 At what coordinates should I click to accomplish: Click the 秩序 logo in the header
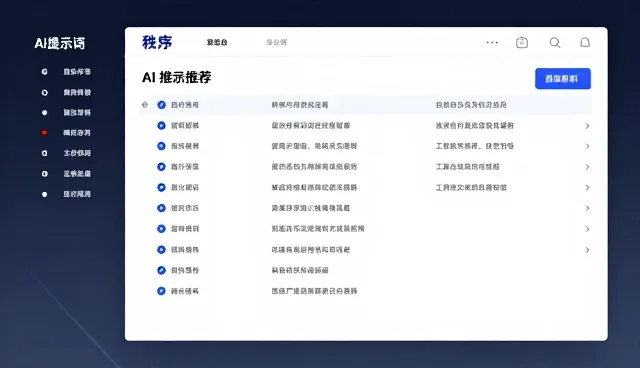157,42
